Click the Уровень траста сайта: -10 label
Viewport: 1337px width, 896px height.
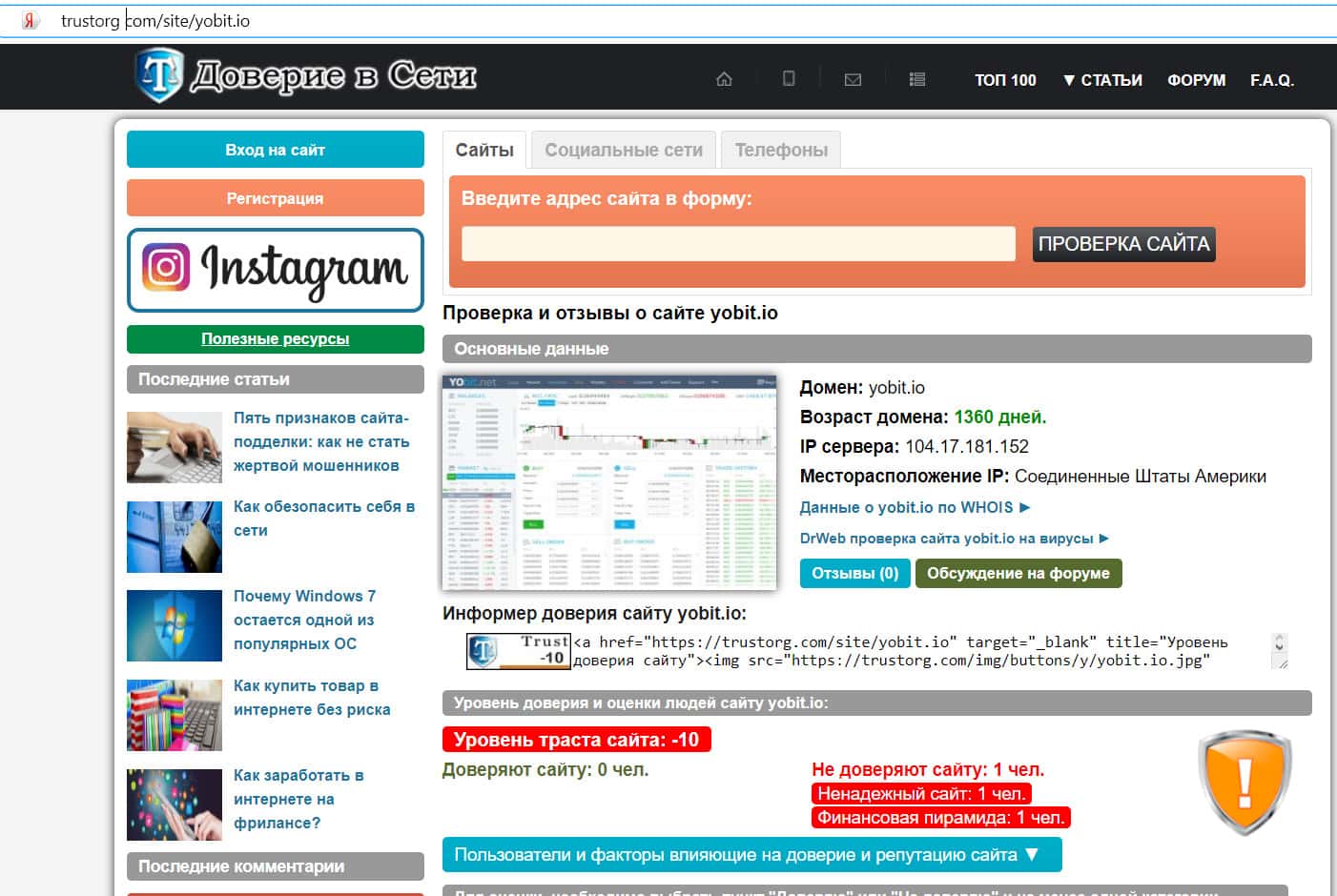pos(577,740)
